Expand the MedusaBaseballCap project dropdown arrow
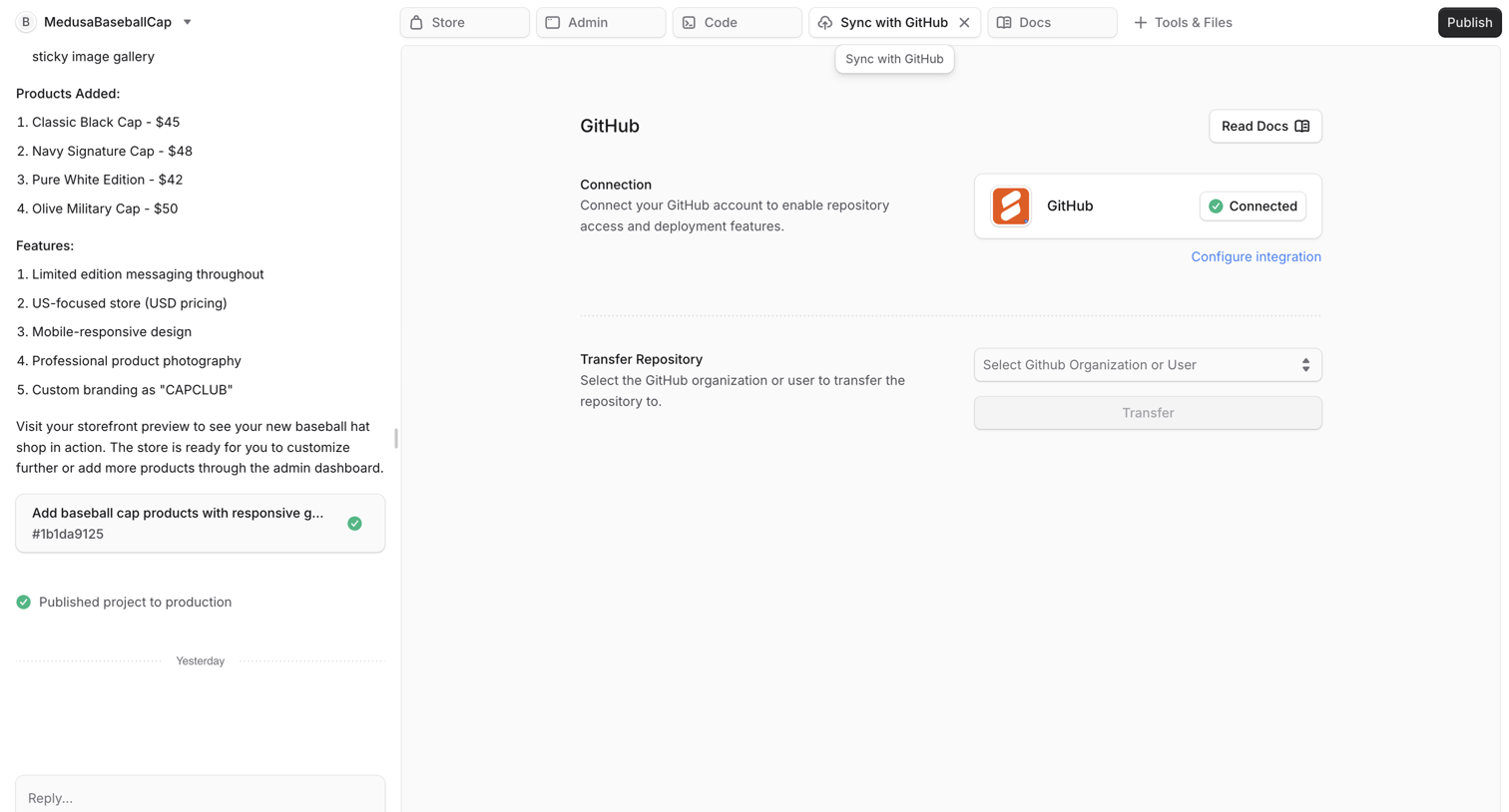Screen dimensions: 1509x812 187,22
